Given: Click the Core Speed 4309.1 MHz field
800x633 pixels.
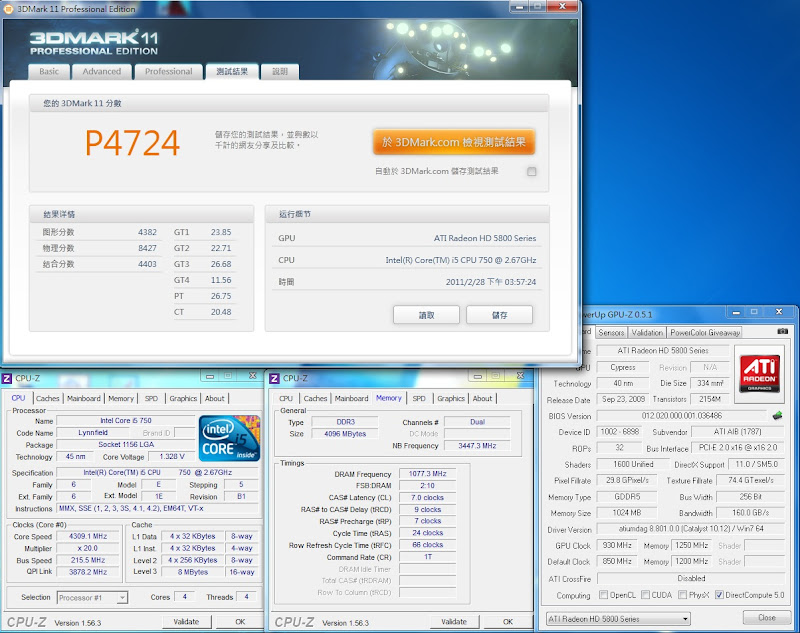Looking at the screenshot, I should pyautogui.click(x=88, y=537).
